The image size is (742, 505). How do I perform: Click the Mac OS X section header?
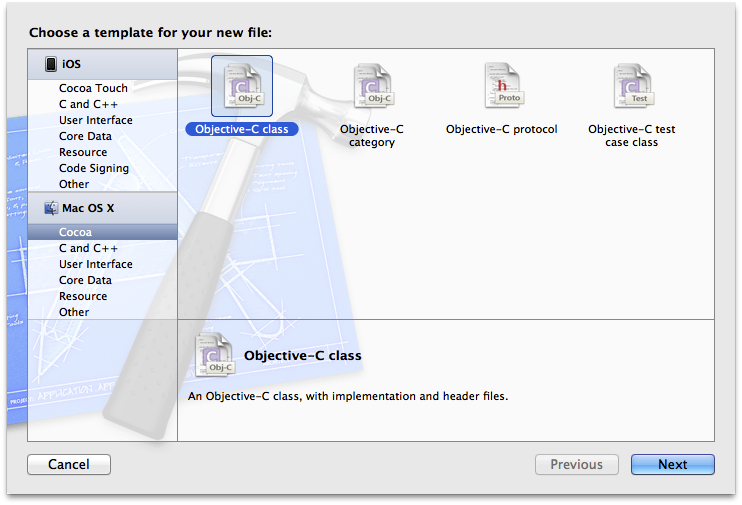point(102,208)
